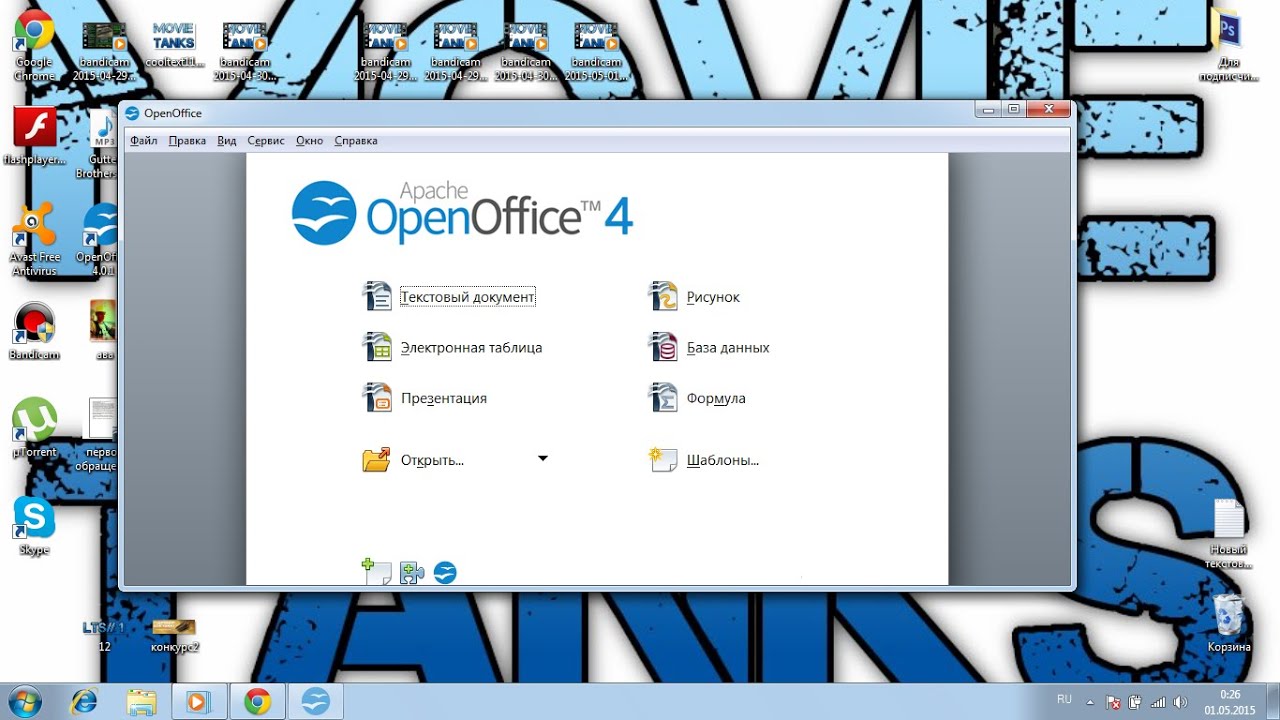Click the OpenOffice taskbar button
This screenshot has width=1280, height=720.
tap(315, 702)
